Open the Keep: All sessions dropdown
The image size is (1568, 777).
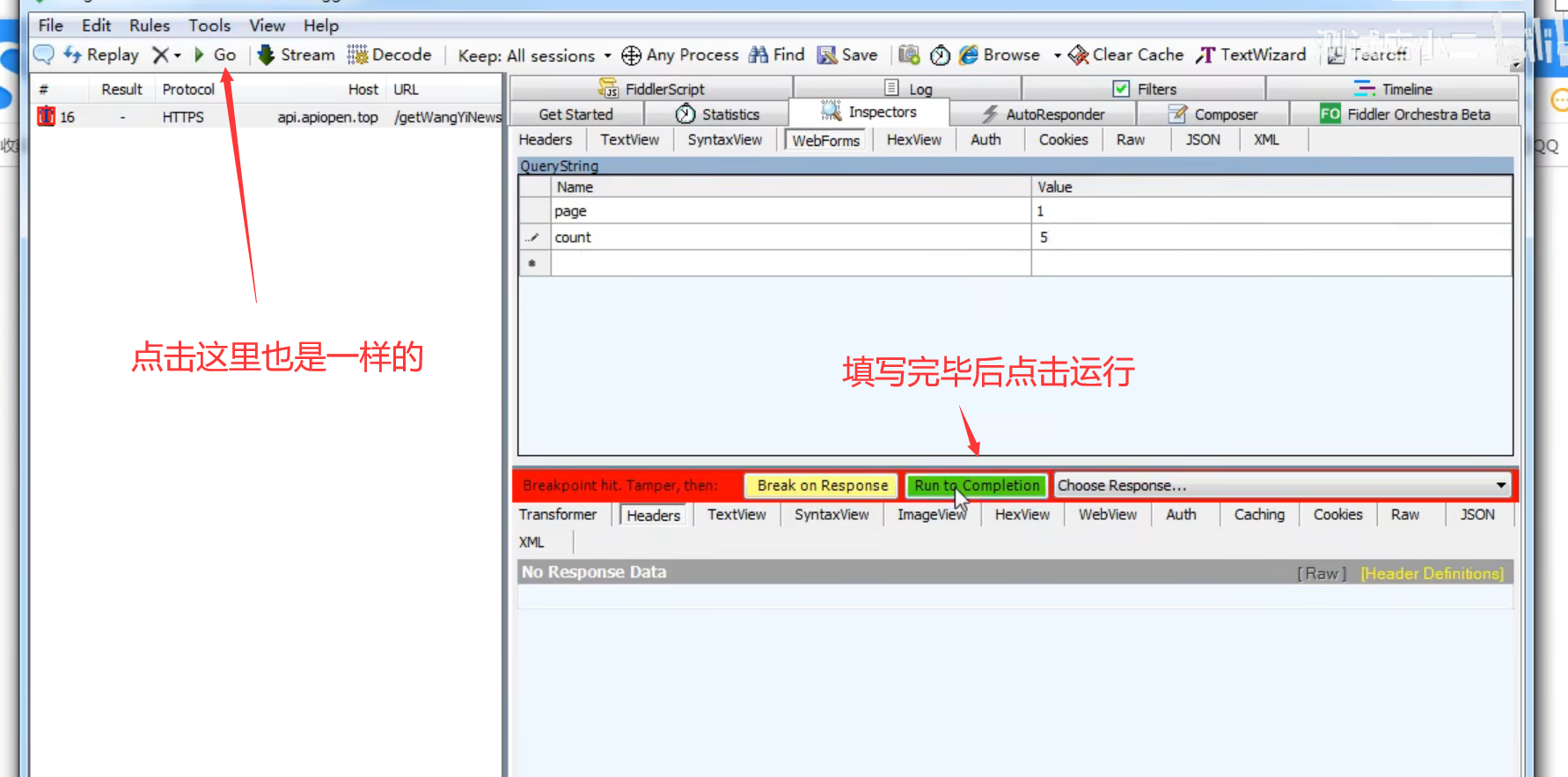(534, 55)
